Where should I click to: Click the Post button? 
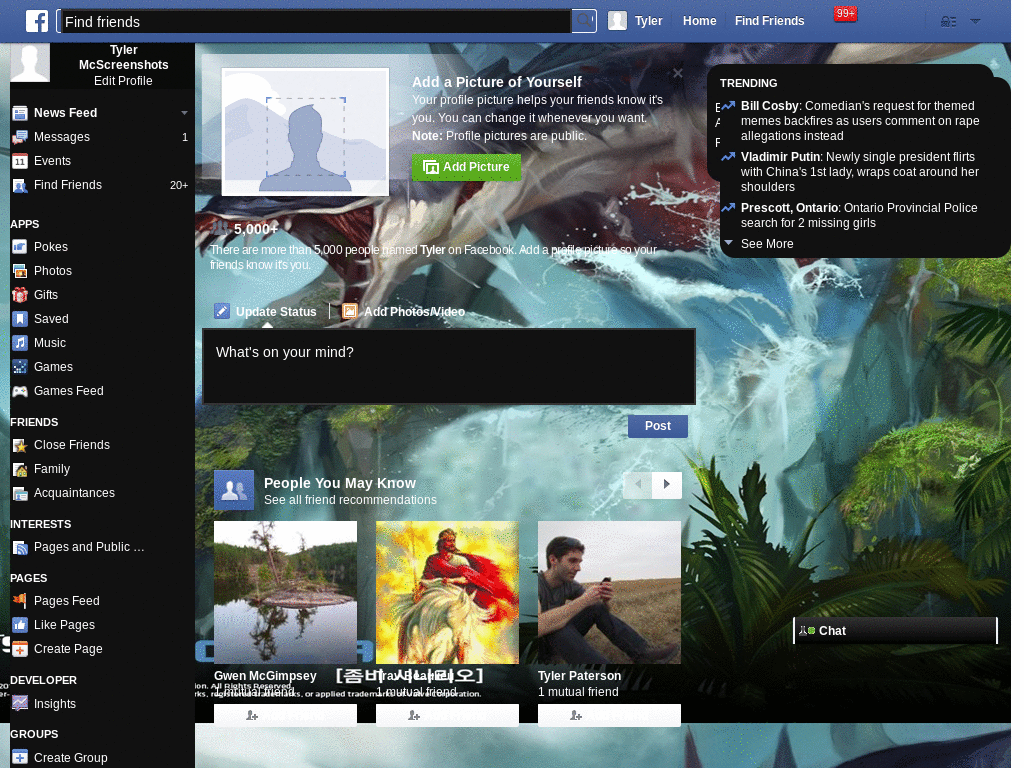tap(658, 426)
